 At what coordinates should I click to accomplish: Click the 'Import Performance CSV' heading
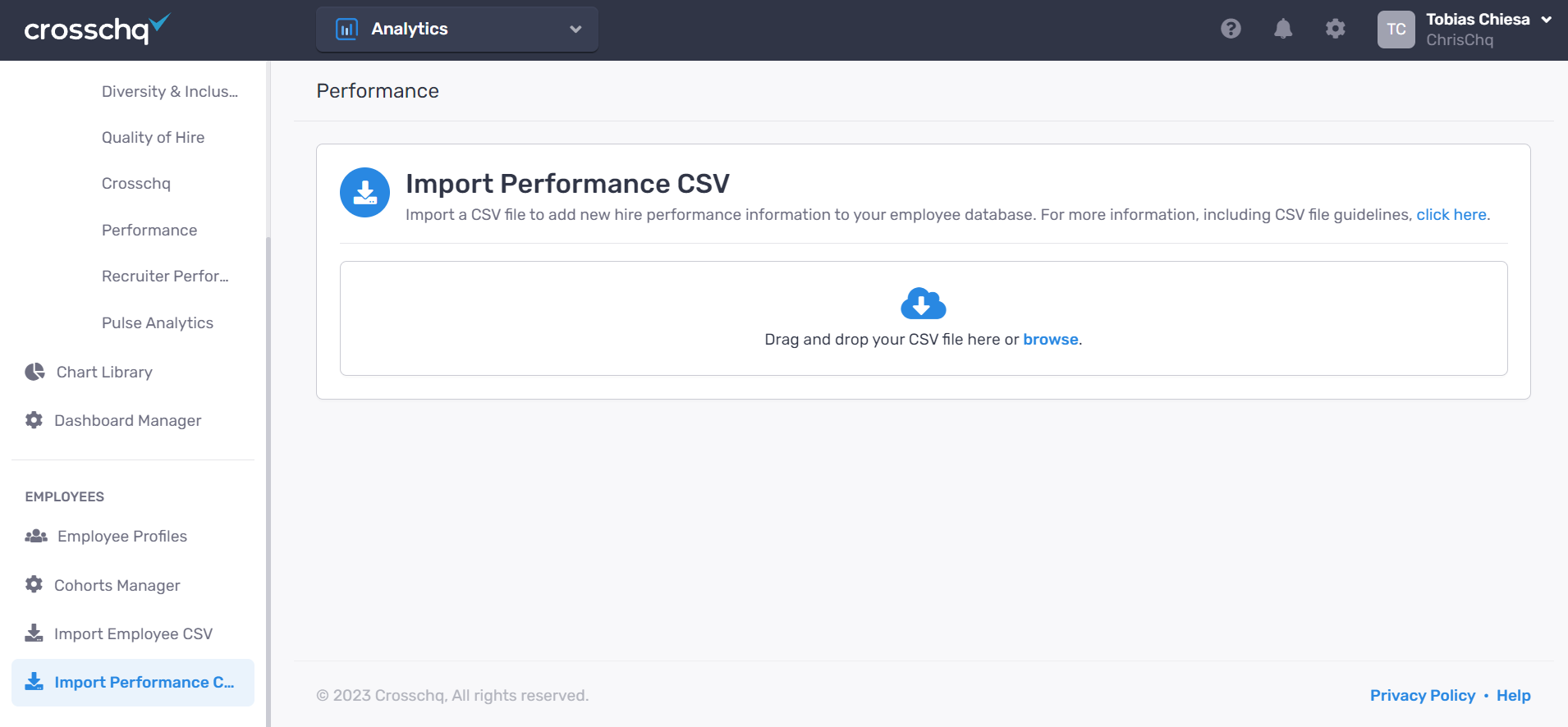click(567, 184)
